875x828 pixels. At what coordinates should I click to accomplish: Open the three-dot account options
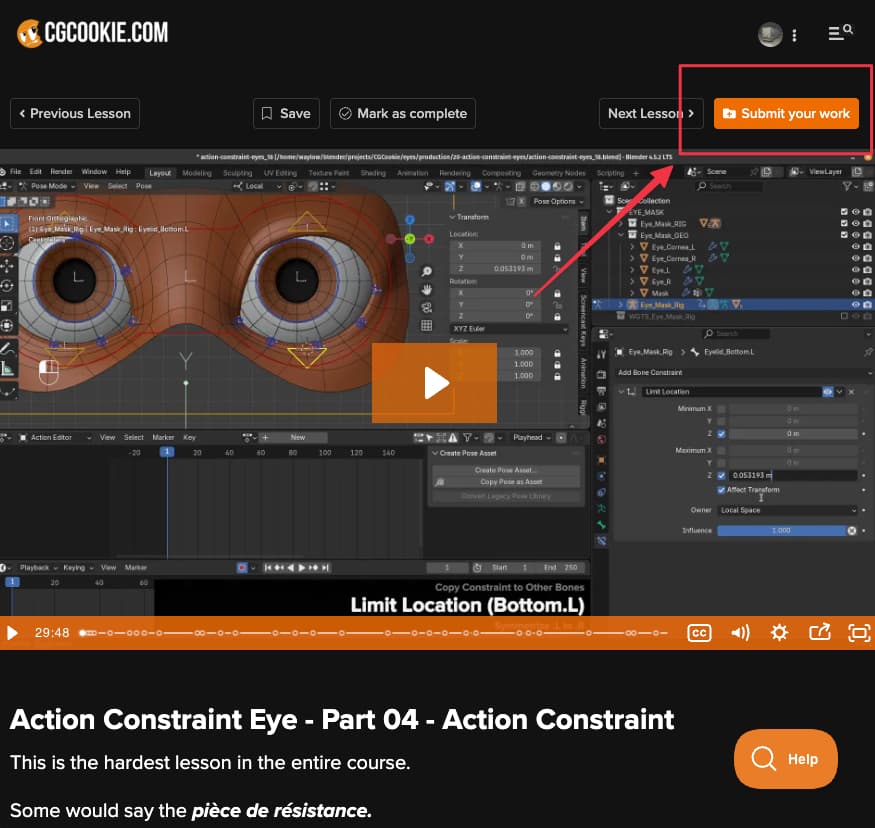794,35
